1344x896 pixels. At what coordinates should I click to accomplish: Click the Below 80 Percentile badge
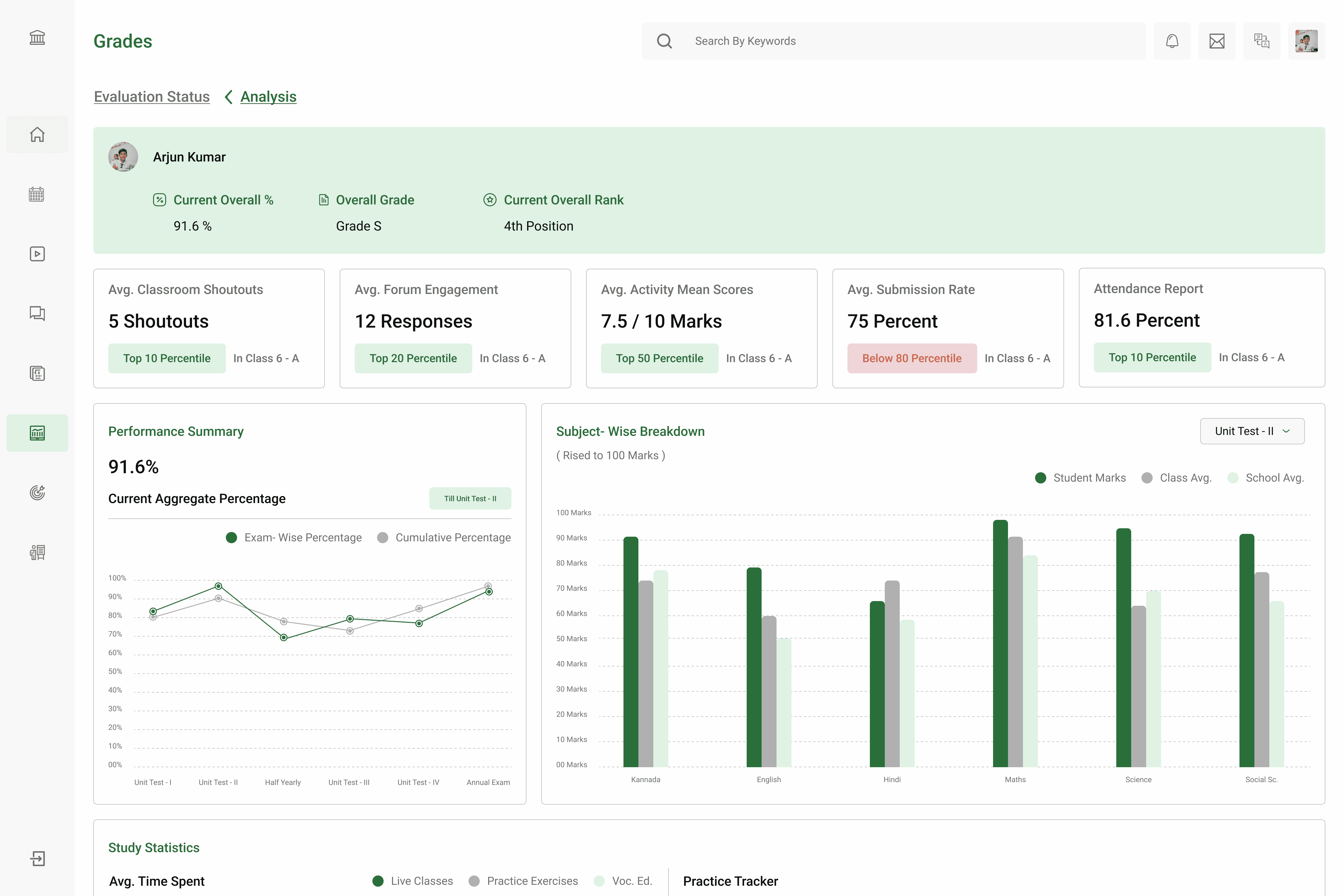coord(912,358)
